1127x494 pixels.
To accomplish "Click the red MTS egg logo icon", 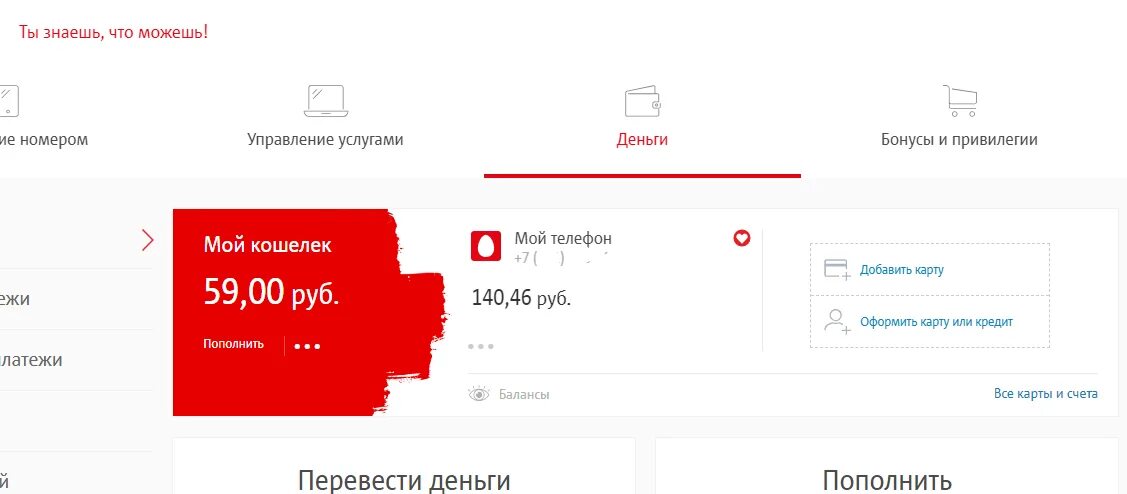I will coord(486,246).
